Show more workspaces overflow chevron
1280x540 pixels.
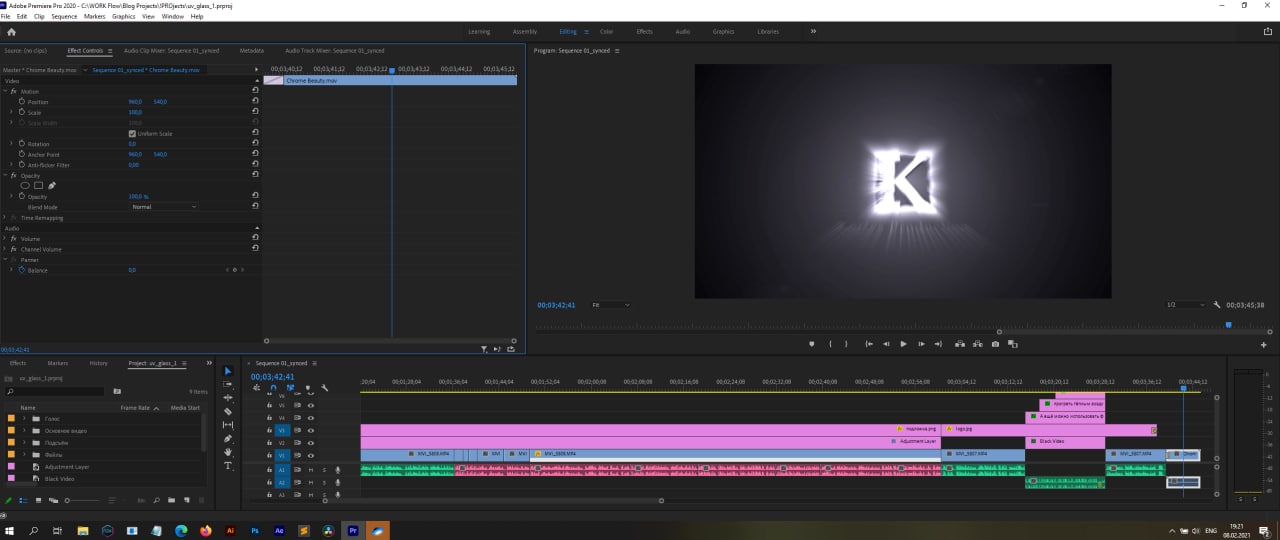[813, 32]
